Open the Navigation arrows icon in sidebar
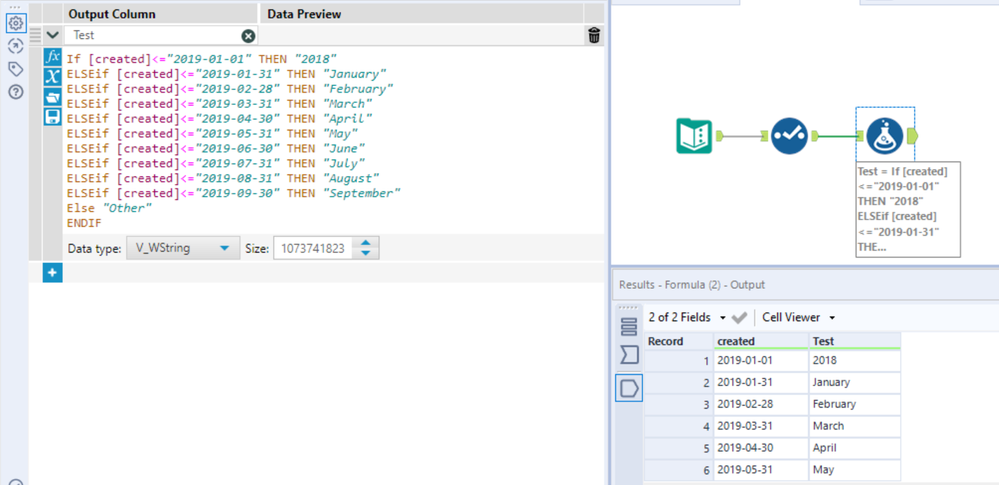The height and width of the screenshot is (485, 999). 16,46
